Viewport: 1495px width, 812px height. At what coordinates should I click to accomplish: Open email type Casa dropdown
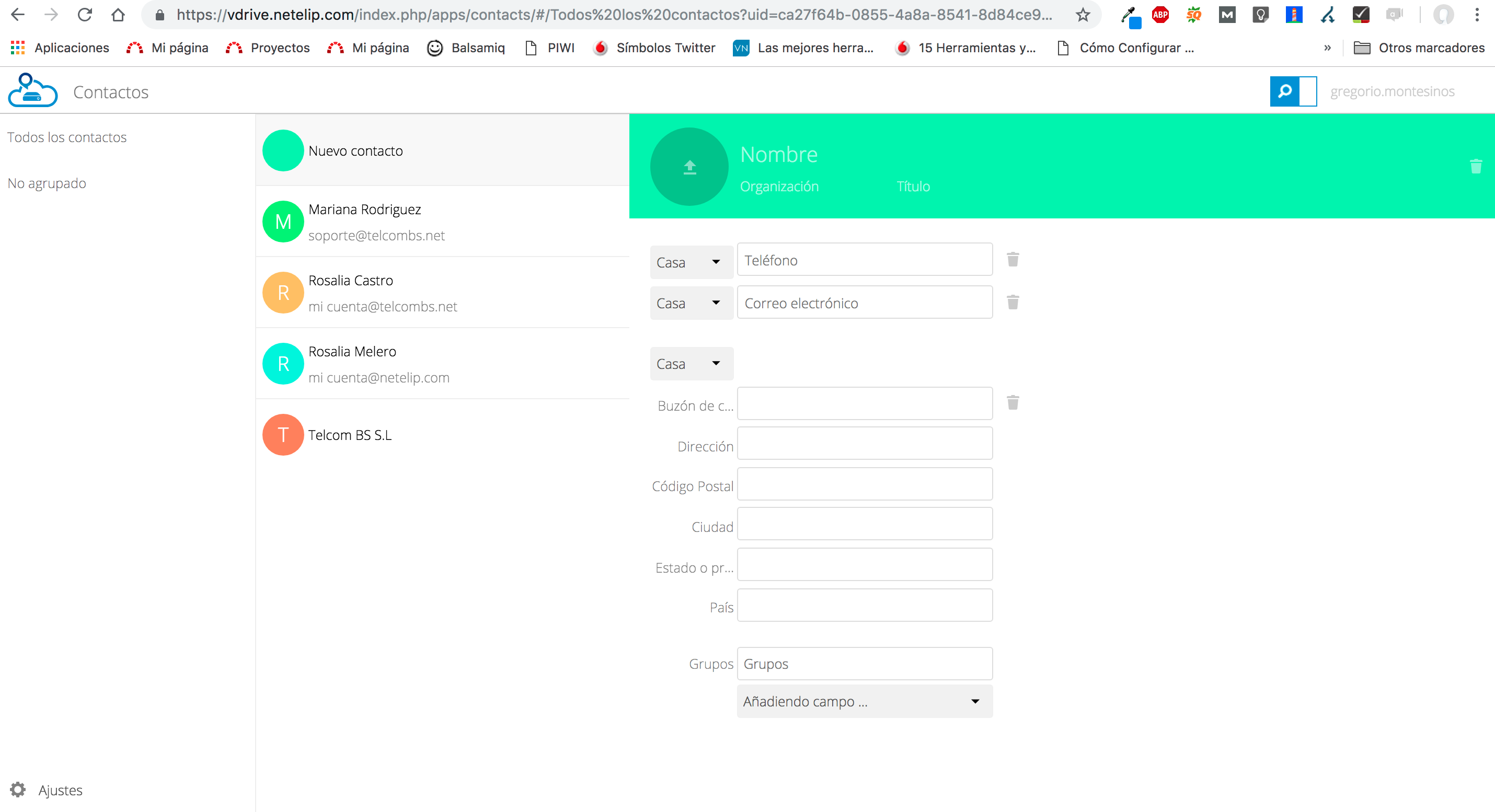coord(691,303)
